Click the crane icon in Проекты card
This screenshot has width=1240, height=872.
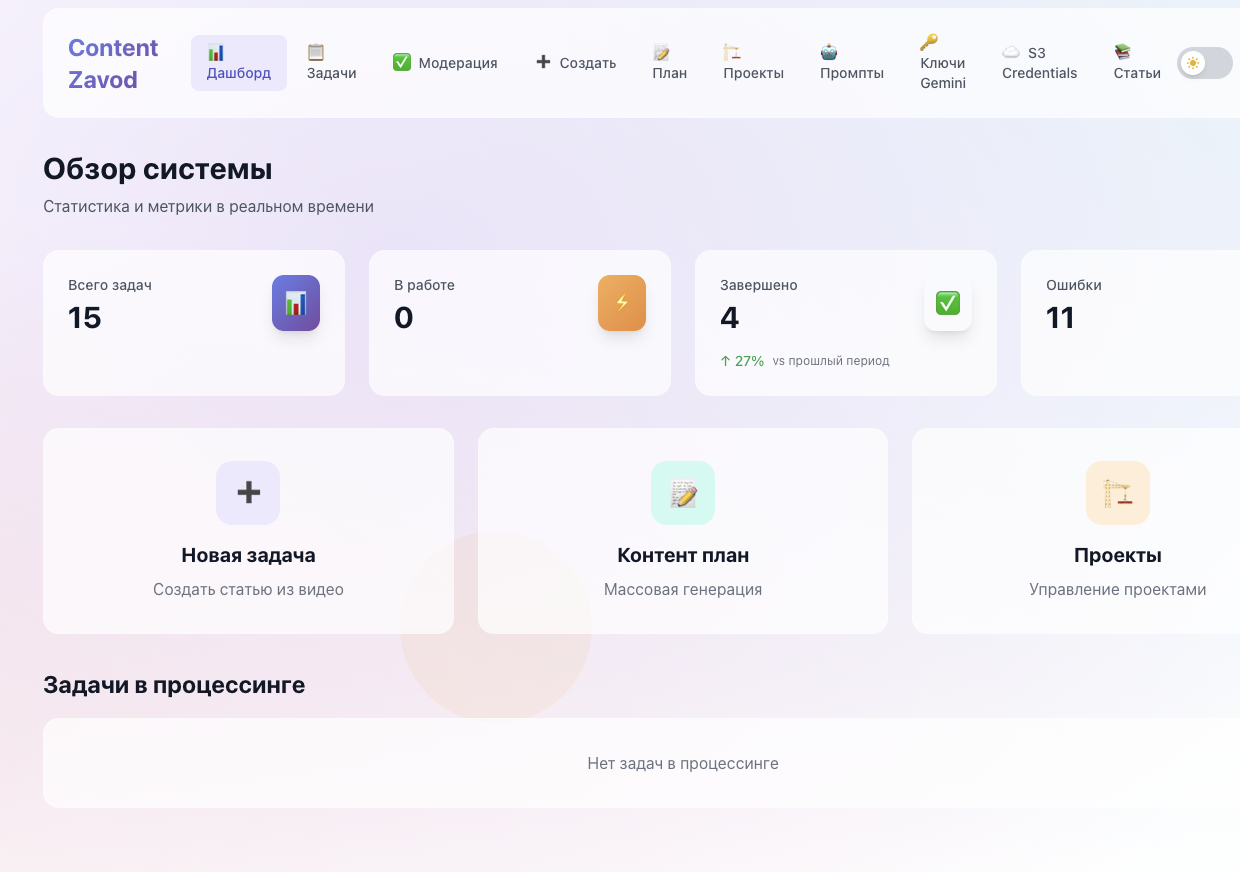tap(1118, 493)
